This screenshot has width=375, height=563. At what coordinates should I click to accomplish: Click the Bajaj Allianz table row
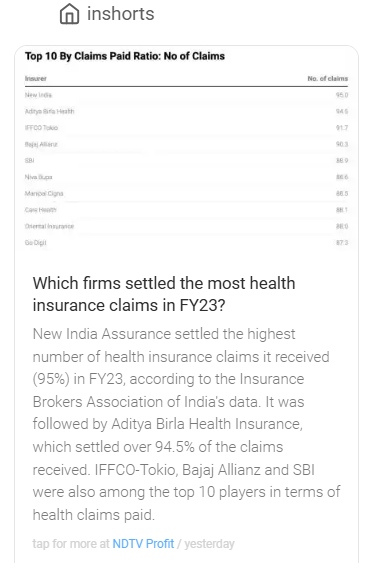coord(186,144)
